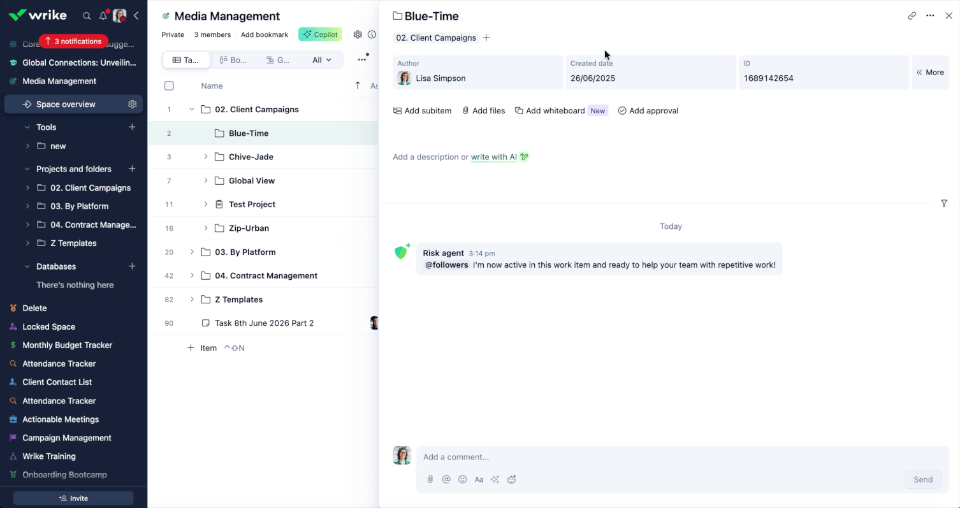Expand the Chive-Jade folder row
Image resolution: width=960 pixels, height=508 pixels.
(206, 157)
